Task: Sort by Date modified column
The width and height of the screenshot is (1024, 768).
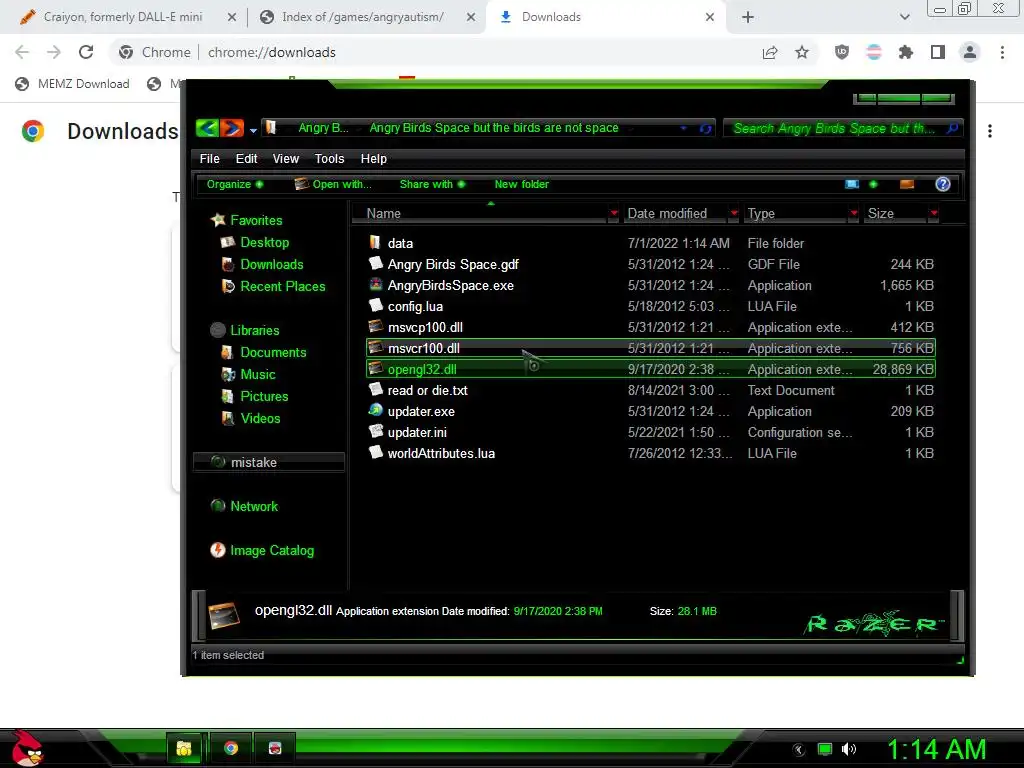Action: point(676,214)
